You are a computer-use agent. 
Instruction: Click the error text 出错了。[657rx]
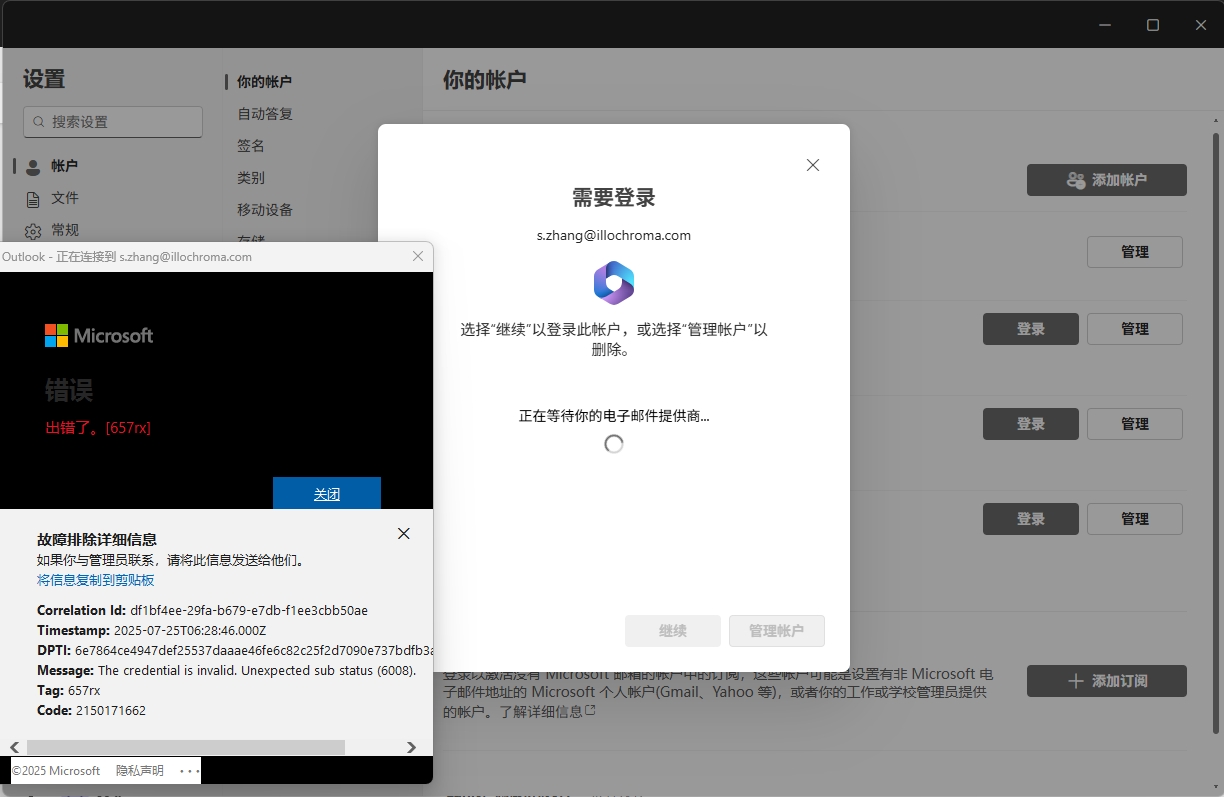click(x=98, y=428)
